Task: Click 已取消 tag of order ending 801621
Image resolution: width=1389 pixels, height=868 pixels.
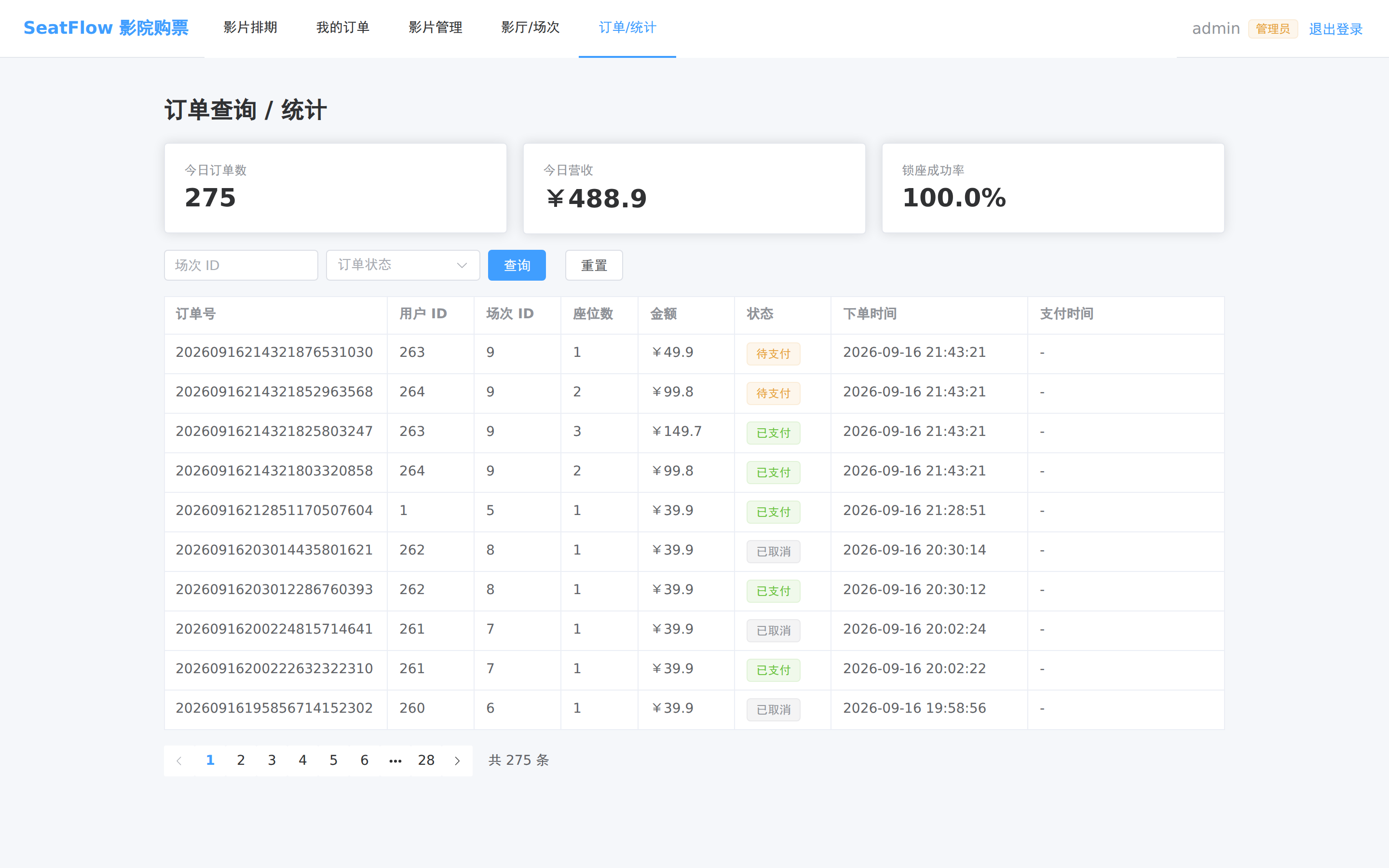Action: pyautogui.click(x=773, y=552)
